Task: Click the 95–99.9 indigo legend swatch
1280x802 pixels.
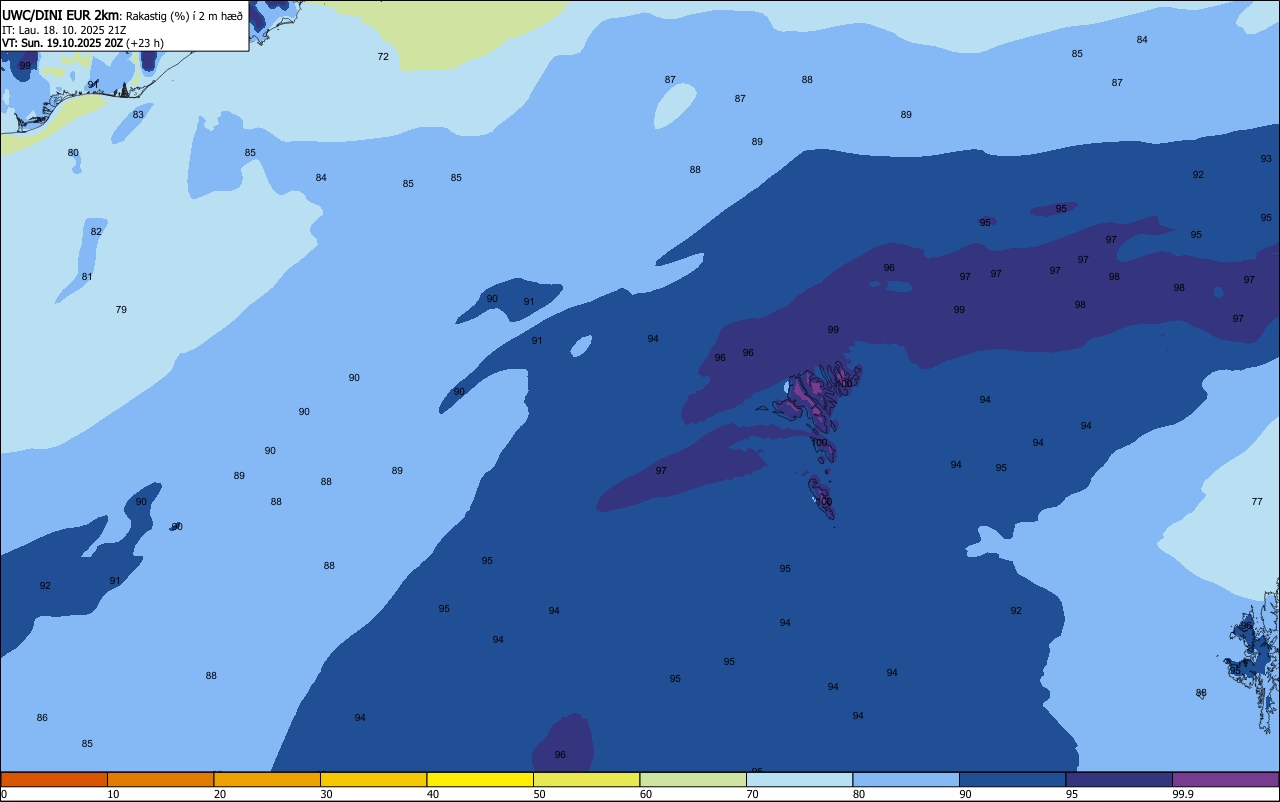Action: click(1119, 779)
